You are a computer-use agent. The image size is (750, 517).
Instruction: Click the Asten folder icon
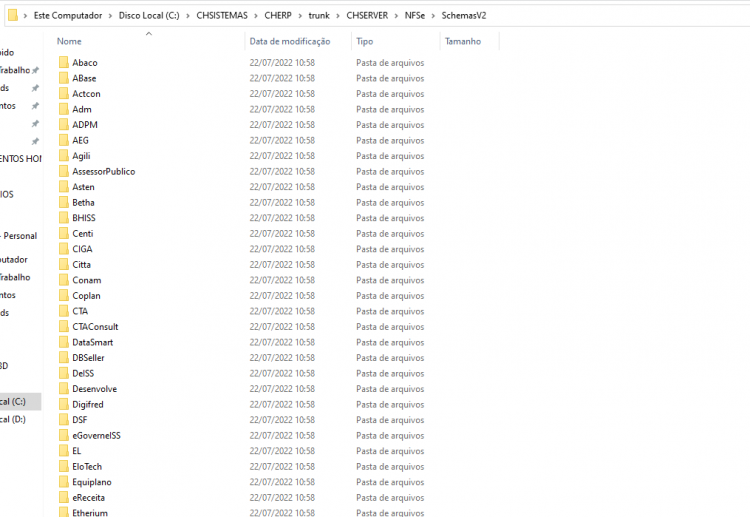pyautogui.click(x=64, y=187)
